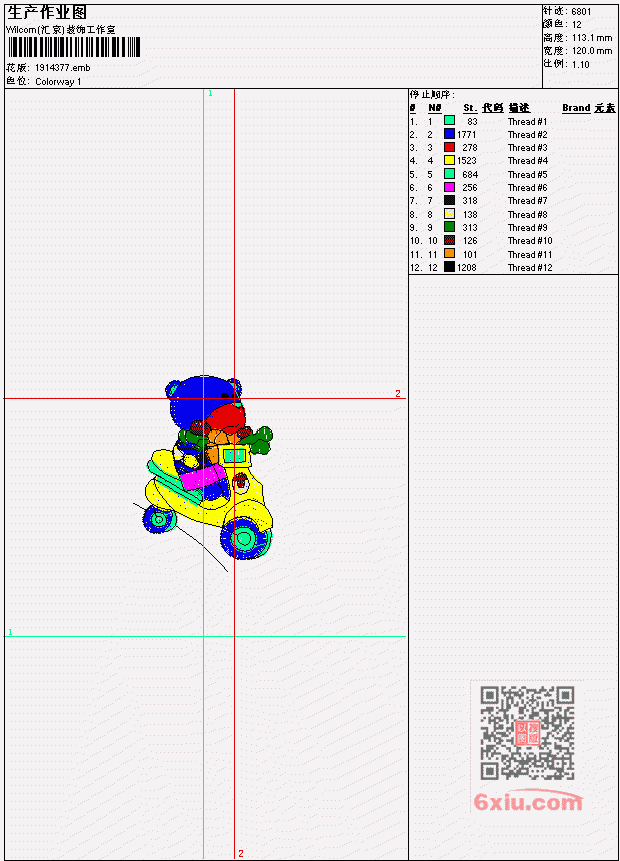Click the "Thread #1" description text
Screen dimensions: 620x861
click(x=527, y=121)
